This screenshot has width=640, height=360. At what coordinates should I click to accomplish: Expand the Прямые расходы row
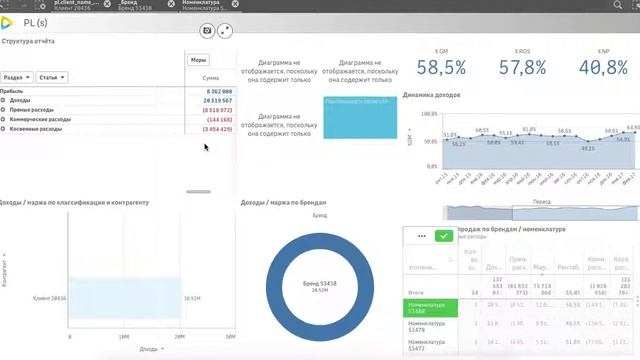pos(3,110)
